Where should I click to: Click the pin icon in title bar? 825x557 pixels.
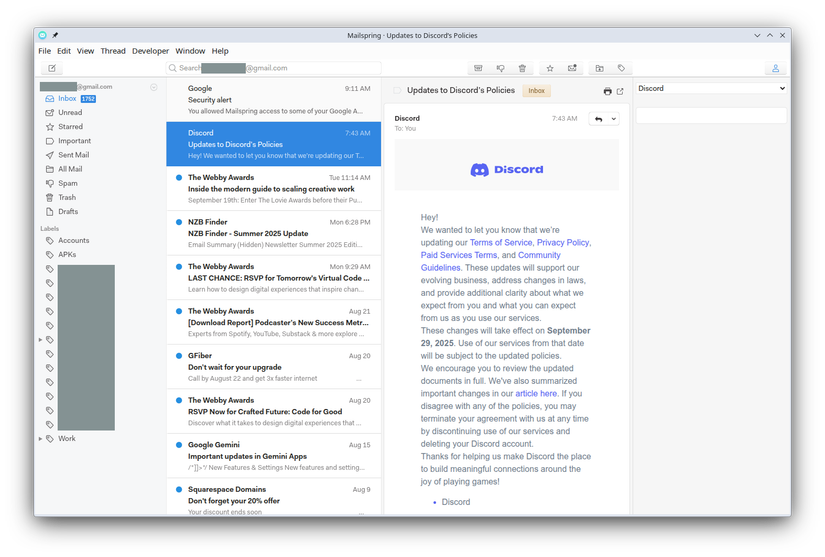(55, 35)
